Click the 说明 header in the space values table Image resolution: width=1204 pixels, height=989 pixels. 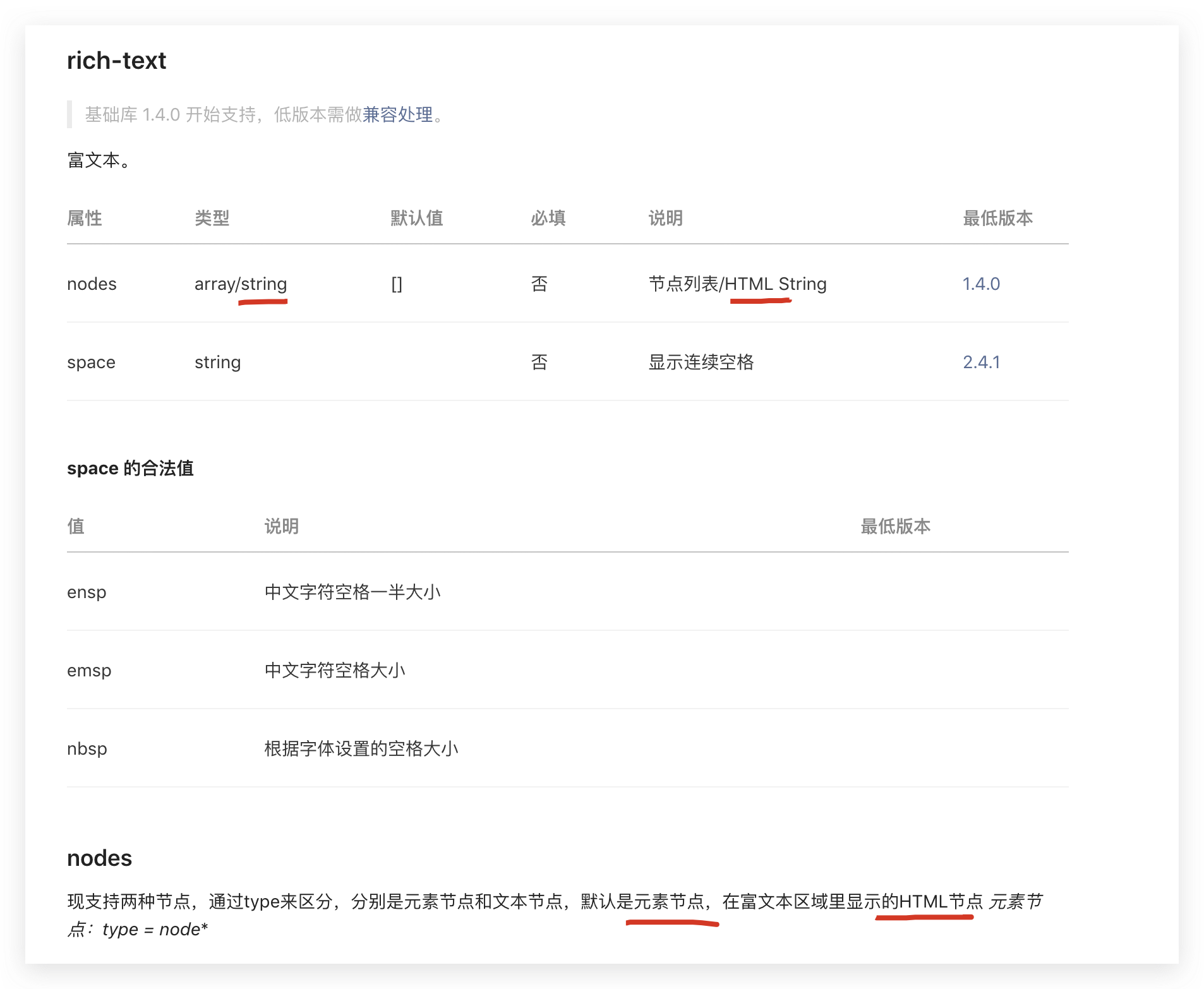281,527
